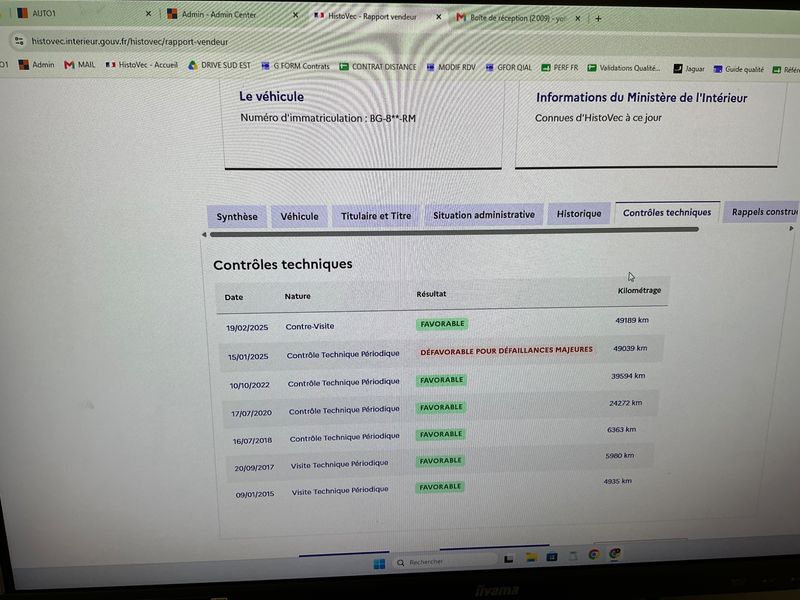Open a new browser tab
Viewport: 800px width, 600px height.
[x=598, y=19]
